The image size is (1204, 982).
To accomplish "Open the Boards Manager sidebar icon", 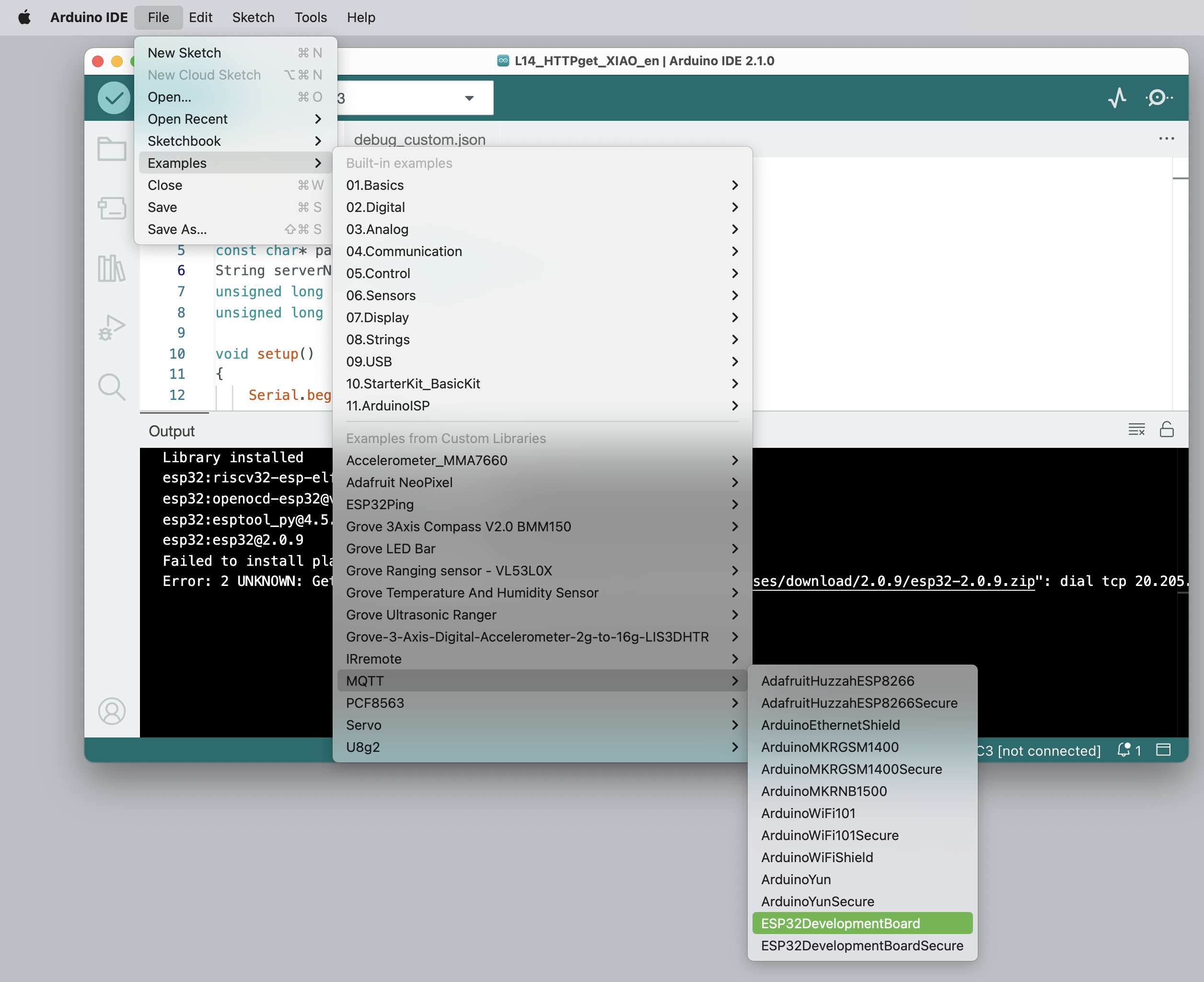I will click(112, 208).
